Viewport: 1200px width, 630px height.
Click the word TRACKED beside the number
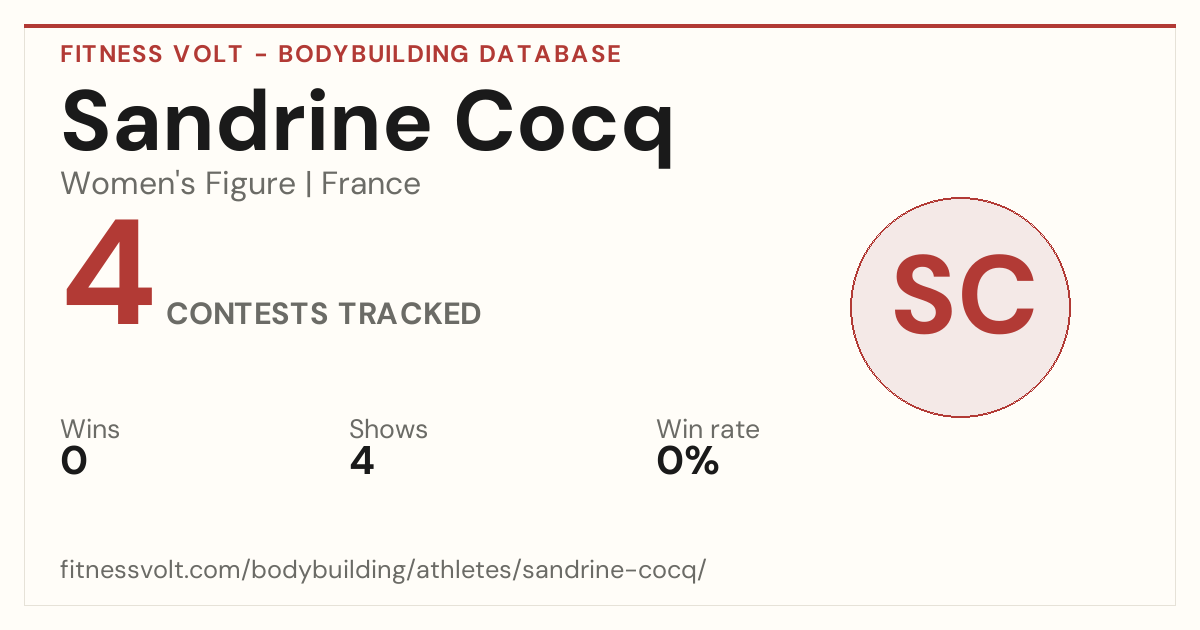click(x=409, y=314)
